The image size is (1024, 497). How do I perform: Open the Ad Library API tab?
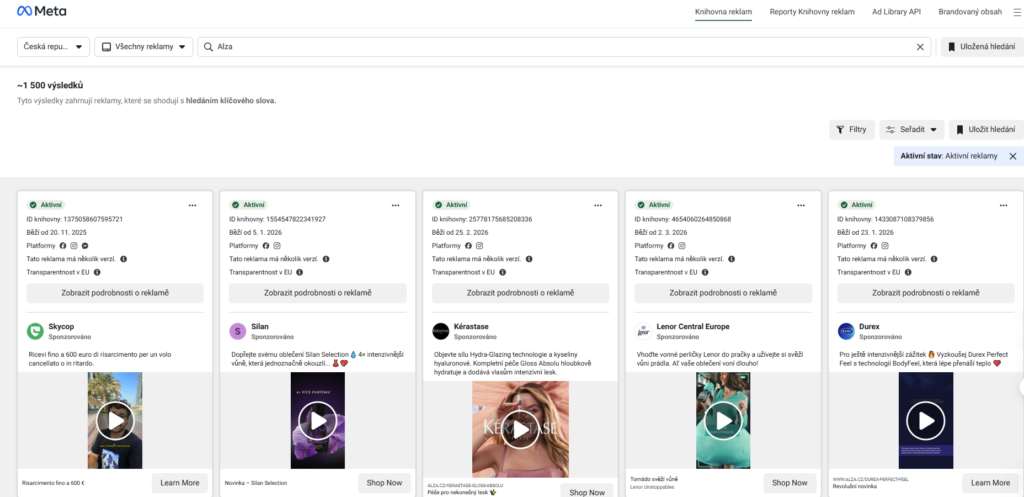[x=897, y=12]
